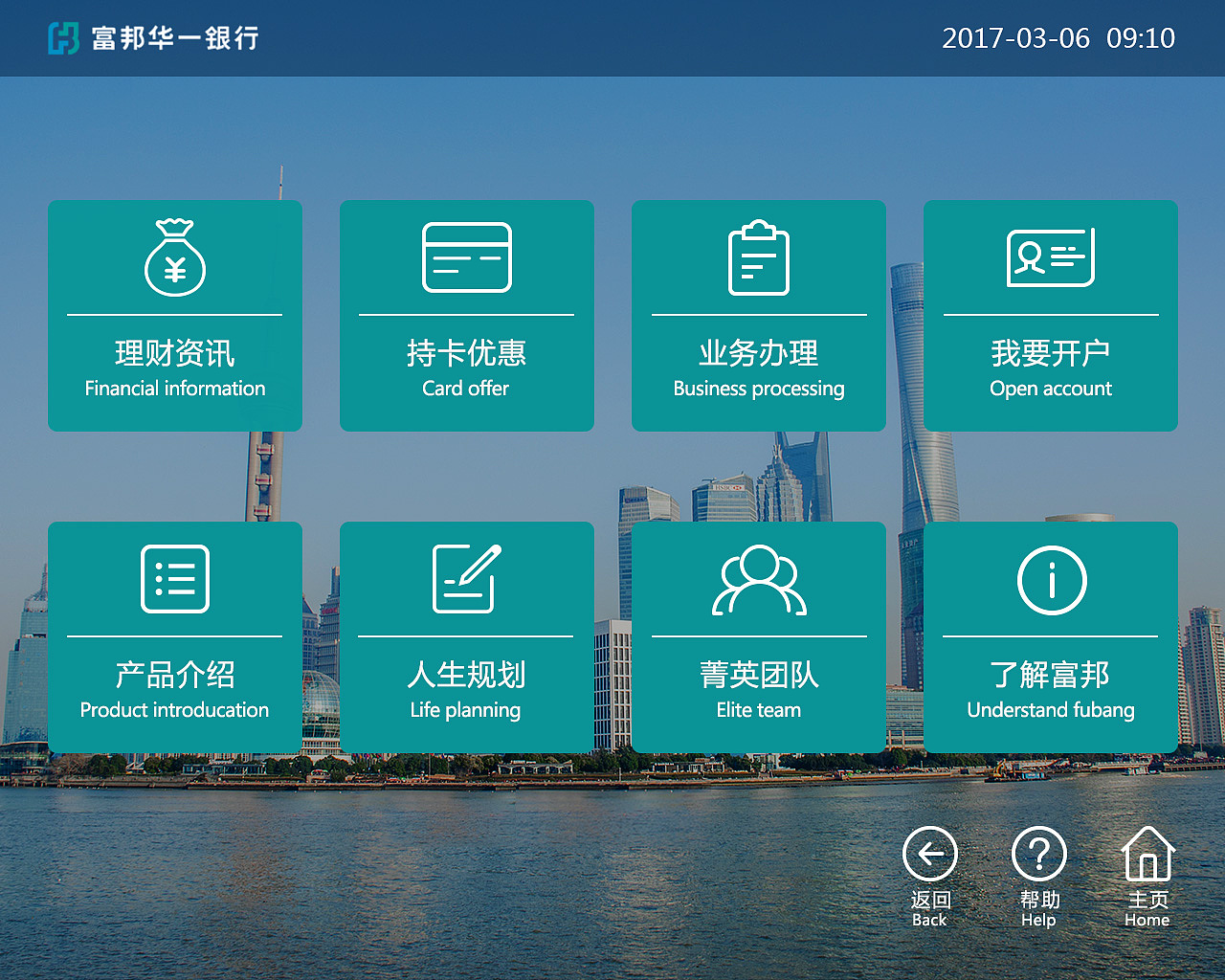Go to Home via the house icon
1225x980 pixels.
pyautogui.click(x=1147, y=853)
